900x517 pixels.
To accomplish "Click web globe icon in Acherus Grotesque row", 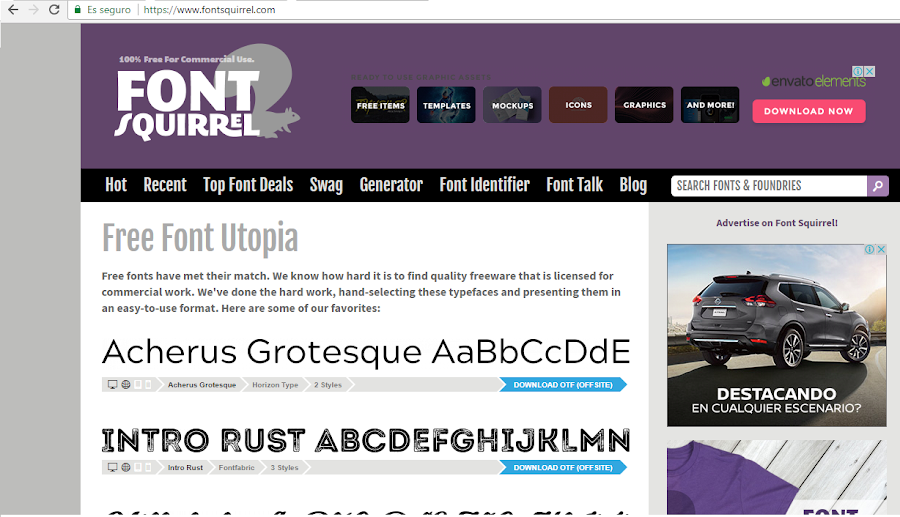I will coord(126,384).
